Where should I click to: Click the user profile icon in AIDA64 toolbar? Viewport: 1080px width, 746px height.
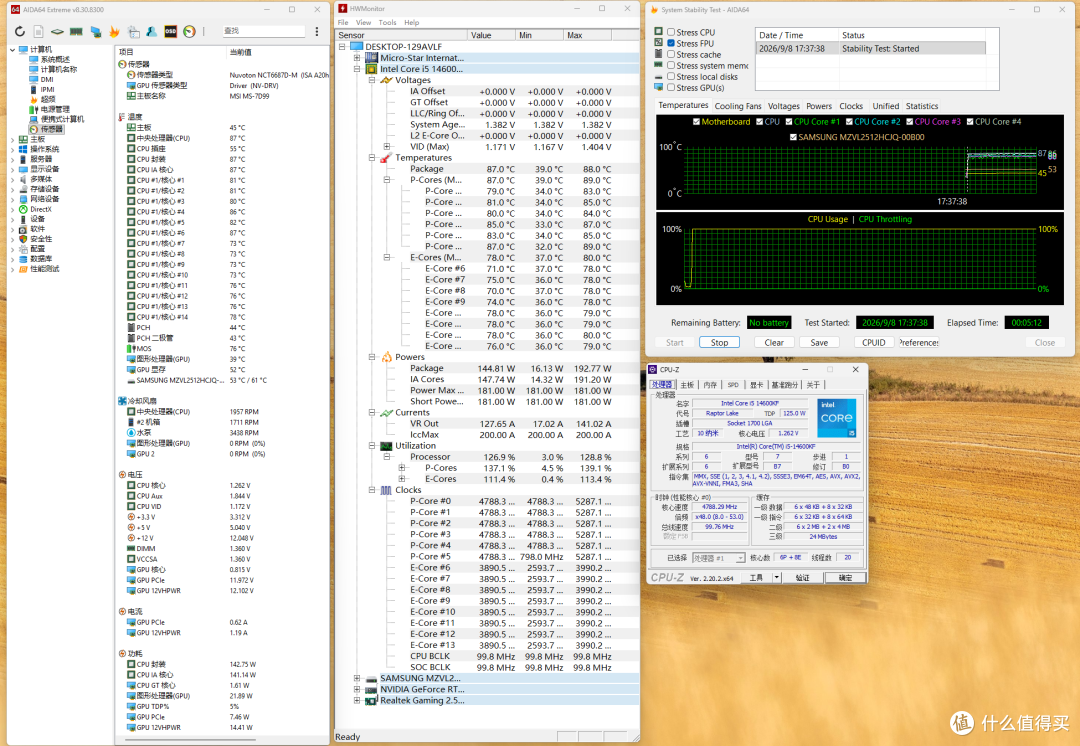pyautogui.click(x=152, y=32)
